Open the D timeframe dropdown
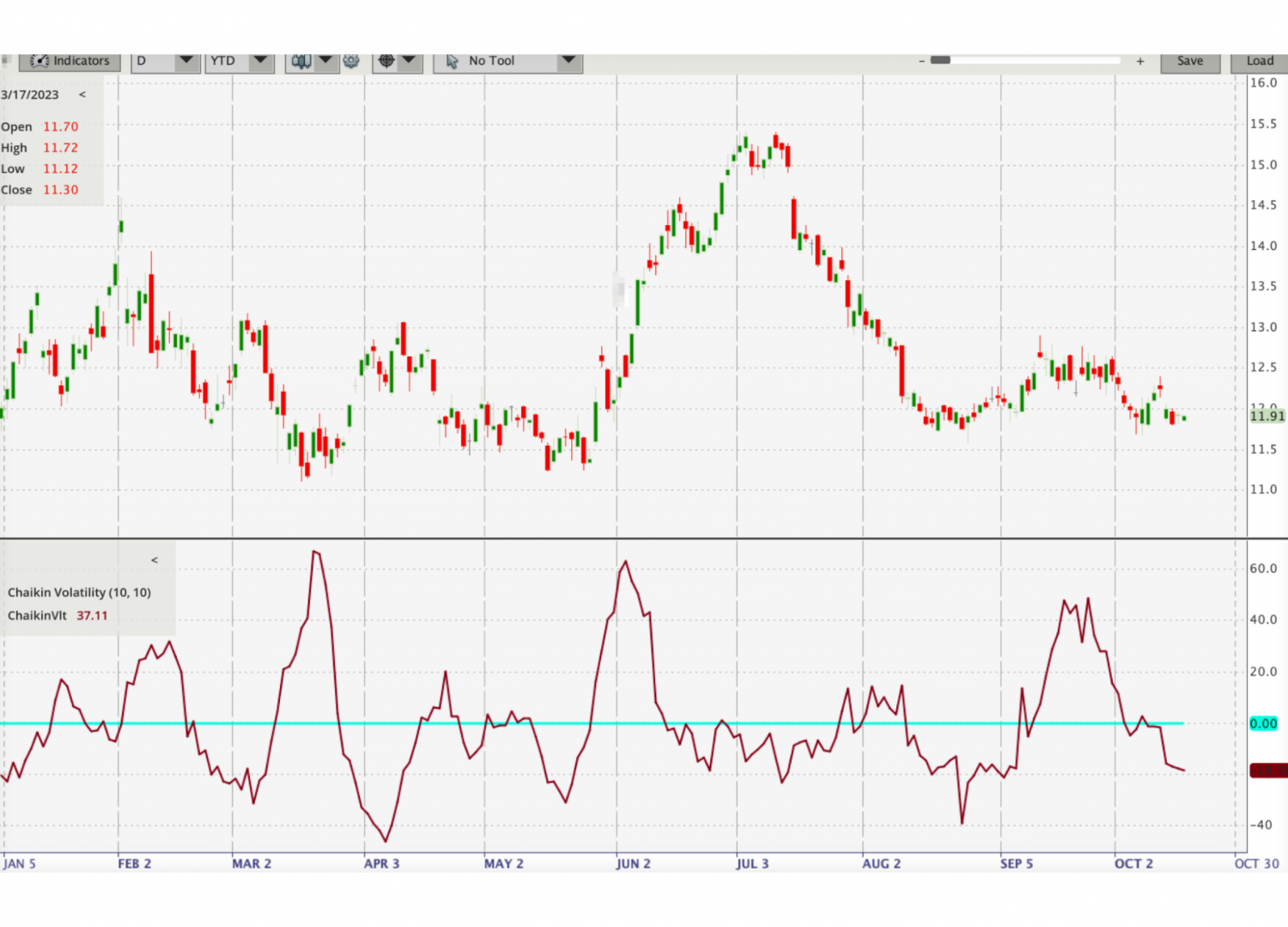 pyautogui.click(x=186, y=60)
